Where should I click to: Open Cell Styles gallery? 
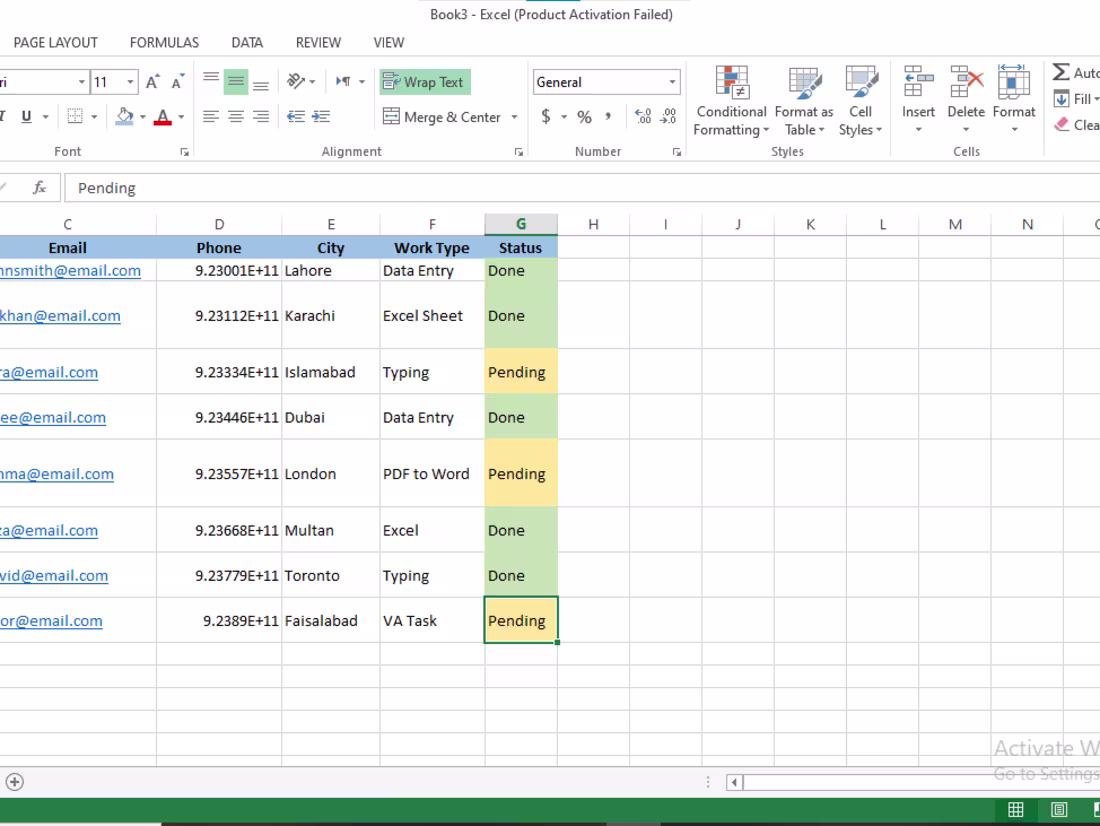861,101
